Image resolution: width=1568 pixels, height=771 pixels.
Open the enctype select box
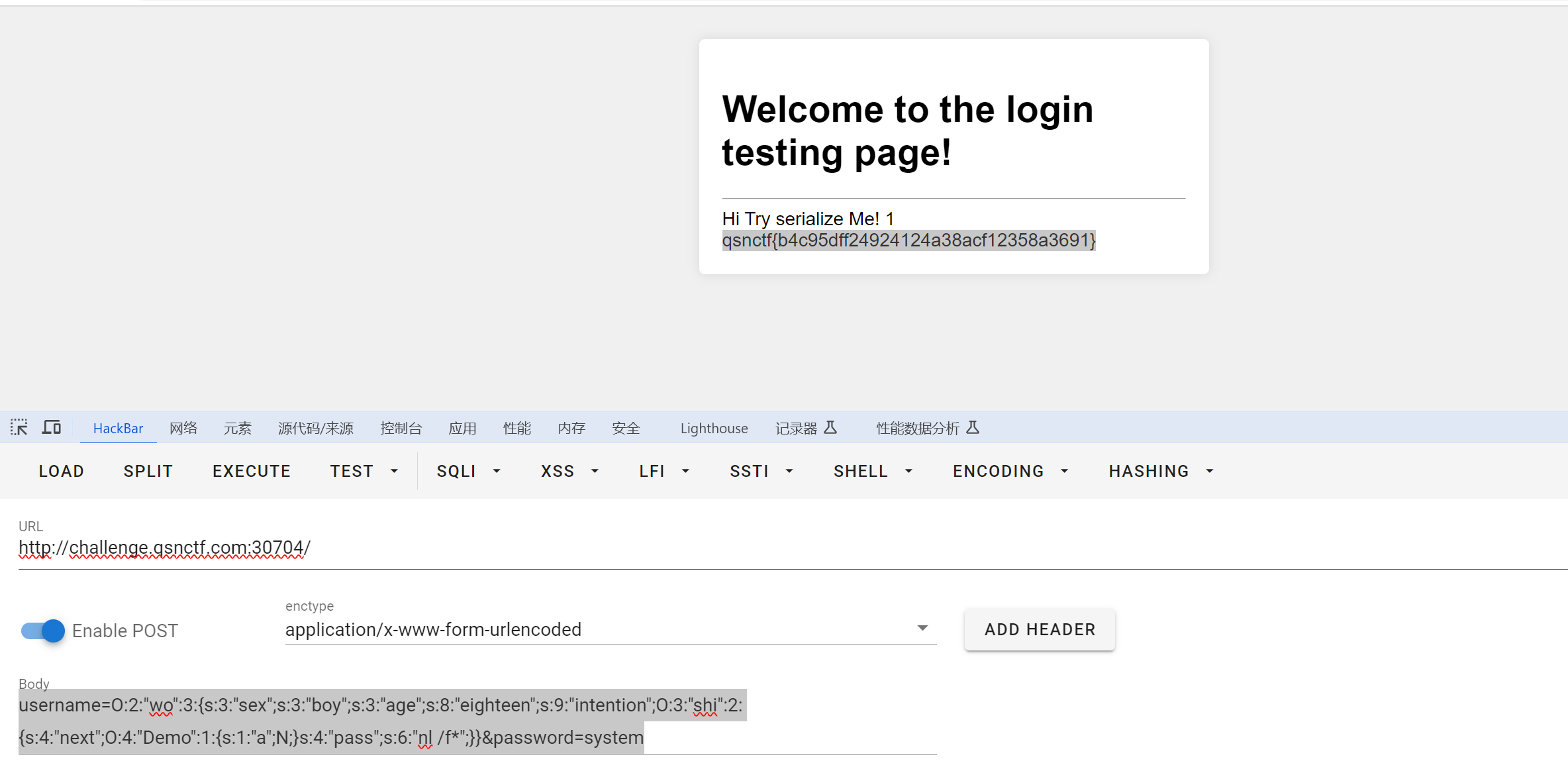click(x=611, y=629)
